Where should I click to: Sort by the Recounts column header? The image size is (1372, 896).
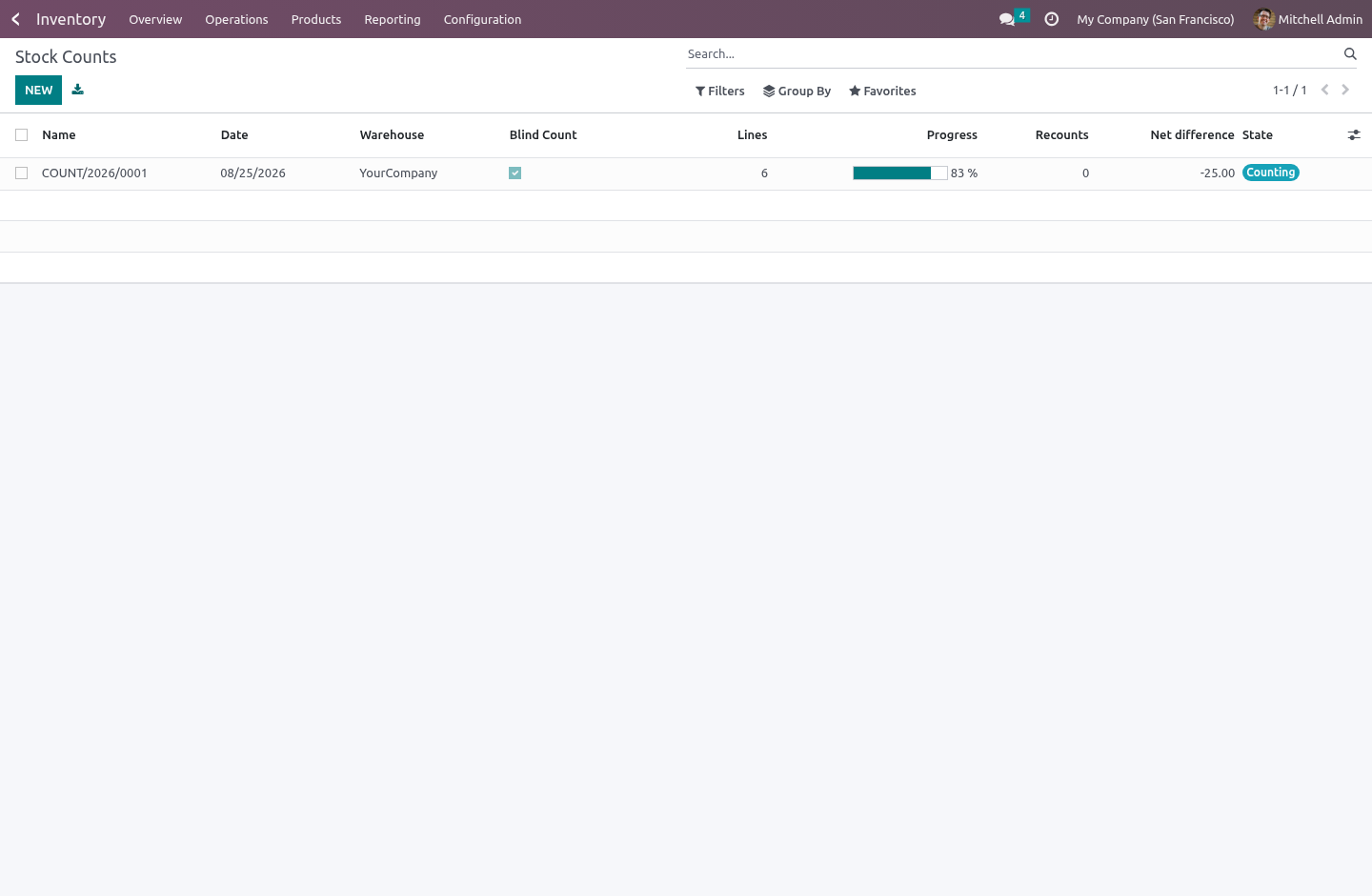[x=1062, y=135]
